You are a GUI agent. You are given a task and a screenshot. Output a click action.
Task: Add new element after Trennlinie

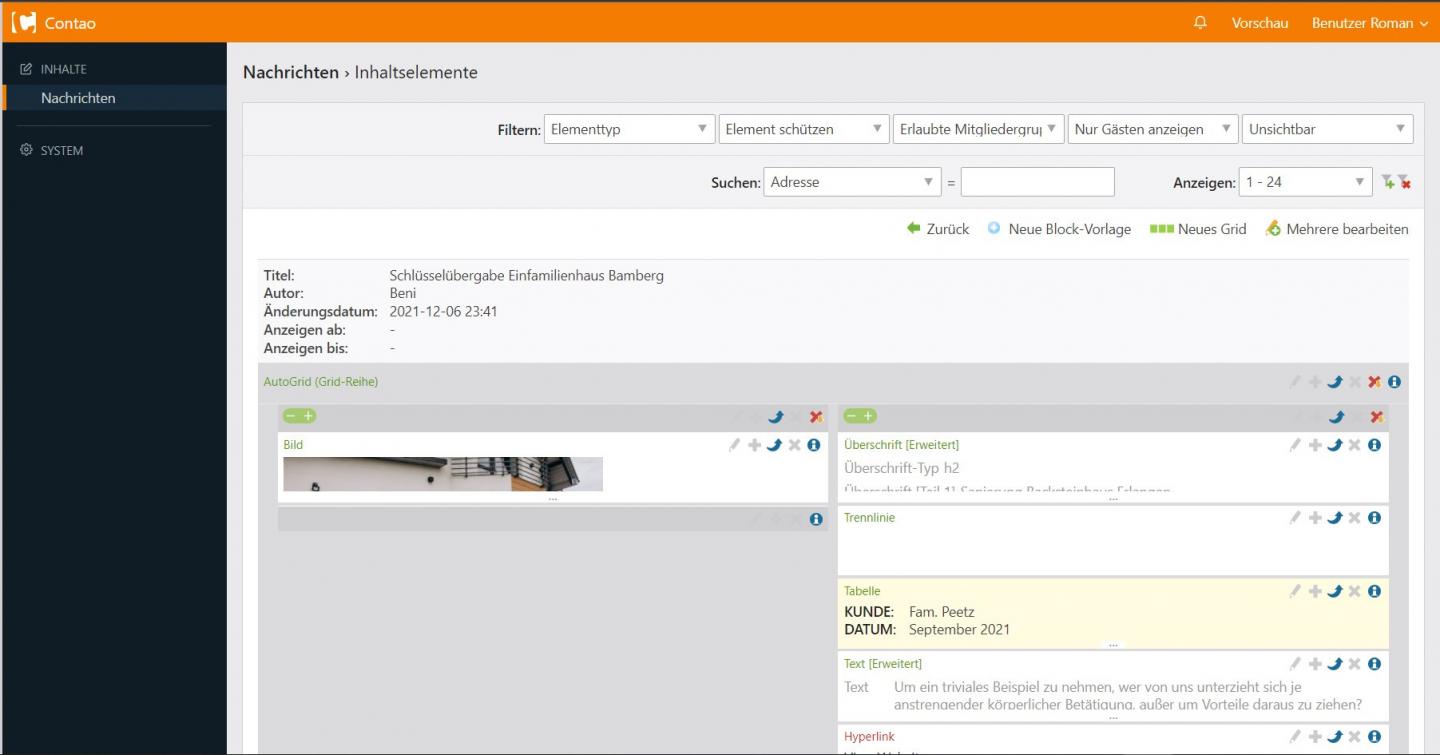(x=1315, y=518)
